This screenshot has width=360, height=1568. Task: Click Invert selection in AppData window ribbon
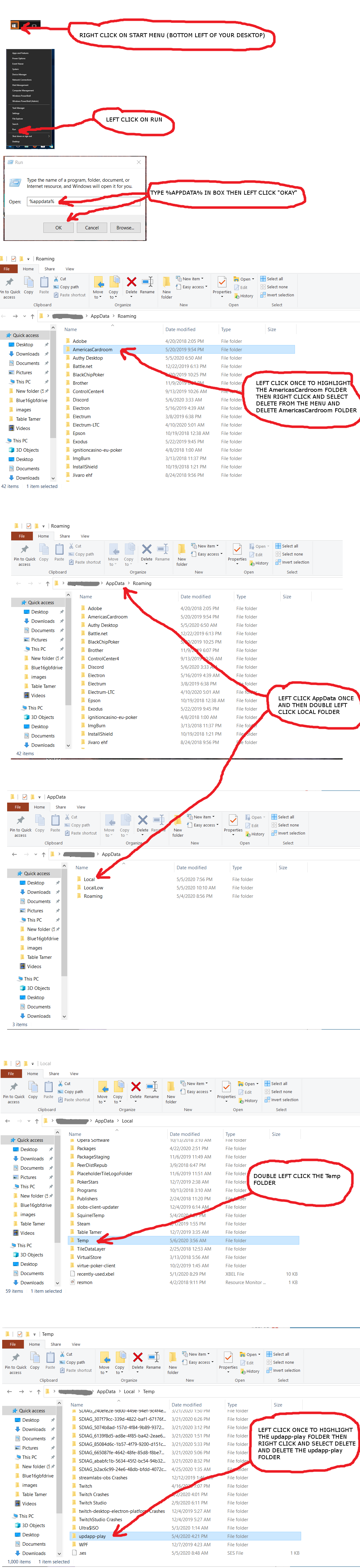pos(289,833)
